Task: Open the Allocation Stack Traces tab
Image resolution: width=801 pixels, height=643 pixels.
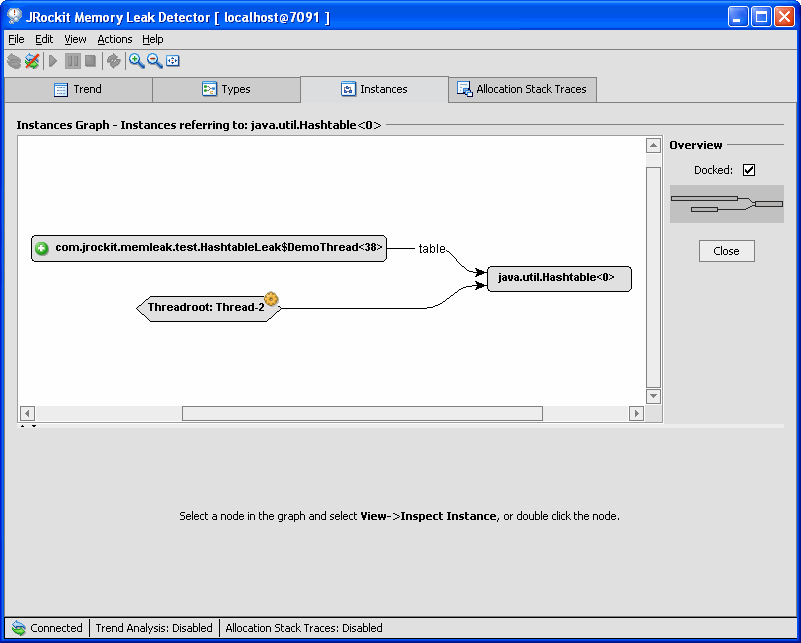Action: pos(523,89)
